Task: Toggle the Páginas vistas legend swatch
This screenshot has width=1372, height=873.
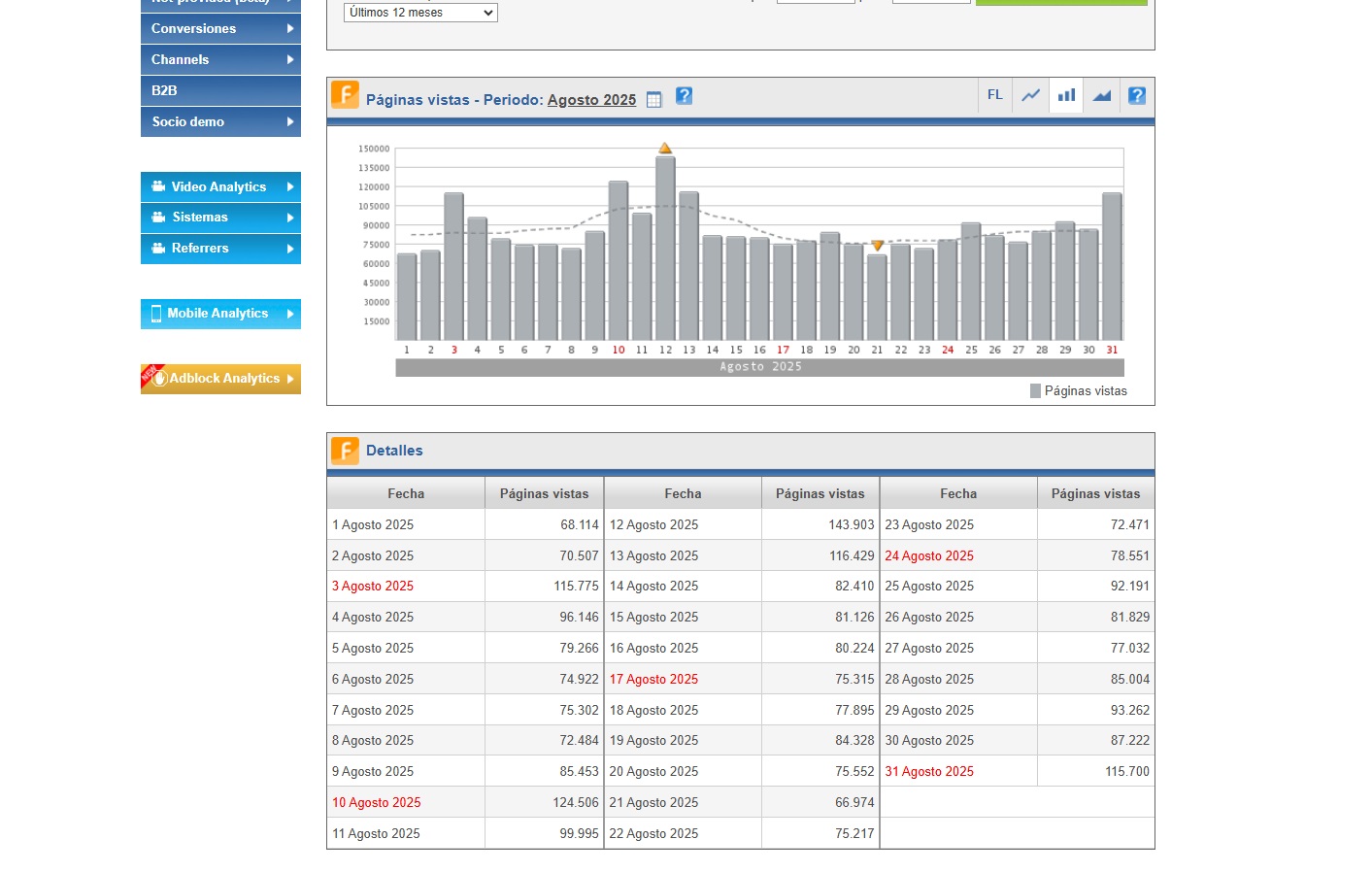Action: (x=1035, y=391)
